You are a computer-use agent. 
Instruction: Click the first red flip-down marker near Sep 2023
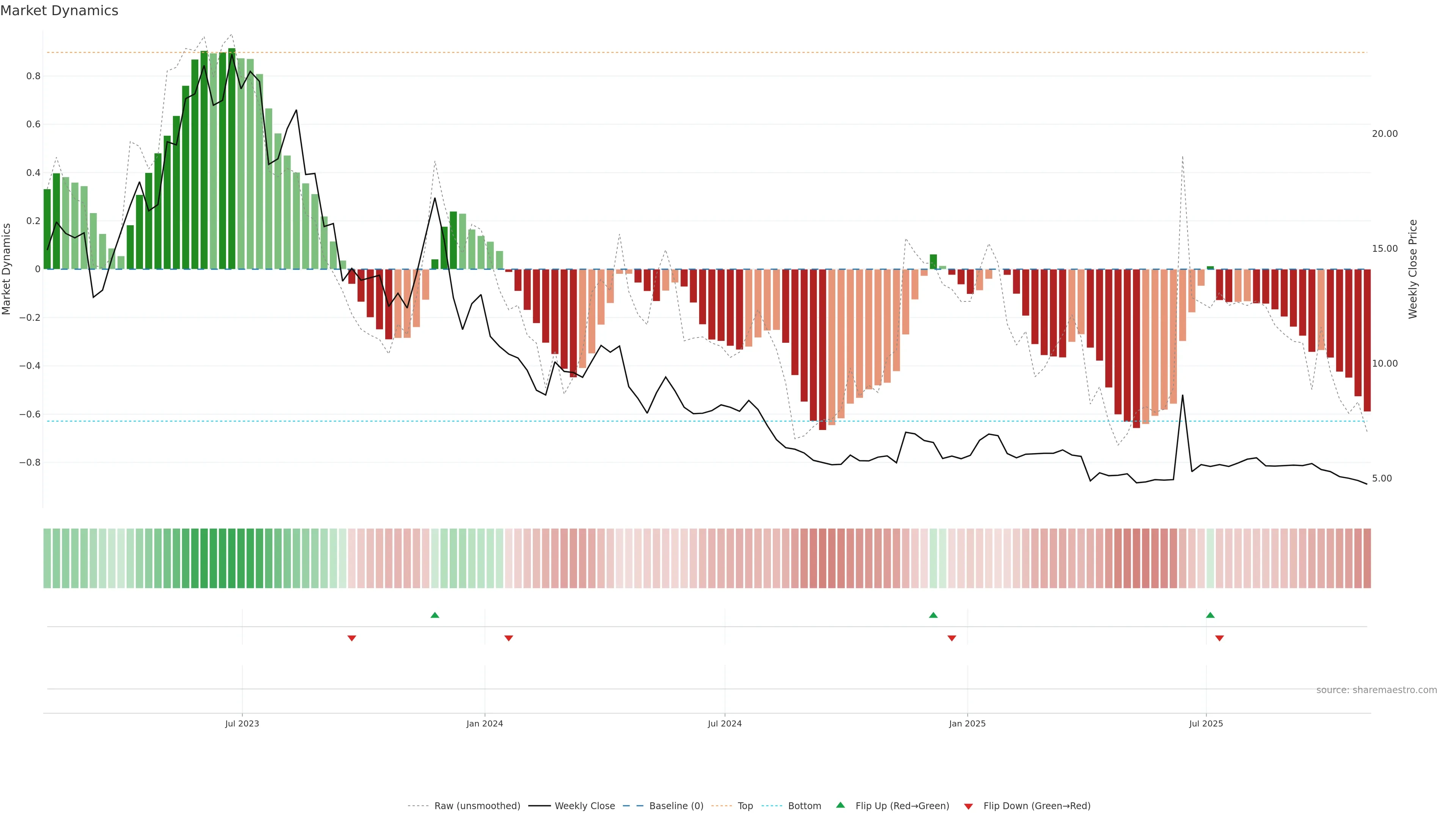coord(351,638)
